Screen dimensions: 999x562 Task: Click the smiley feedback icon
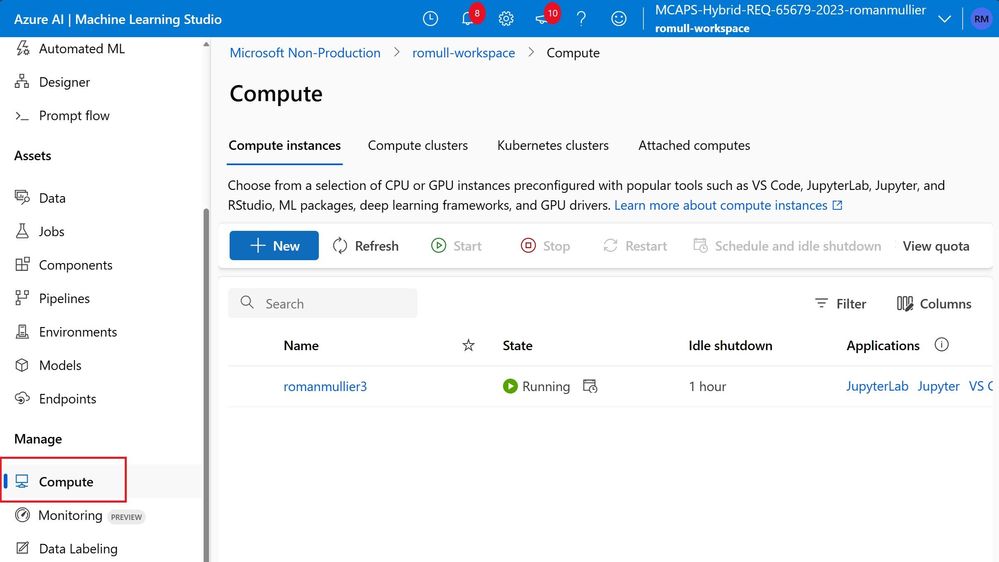[x=619, y=18]
